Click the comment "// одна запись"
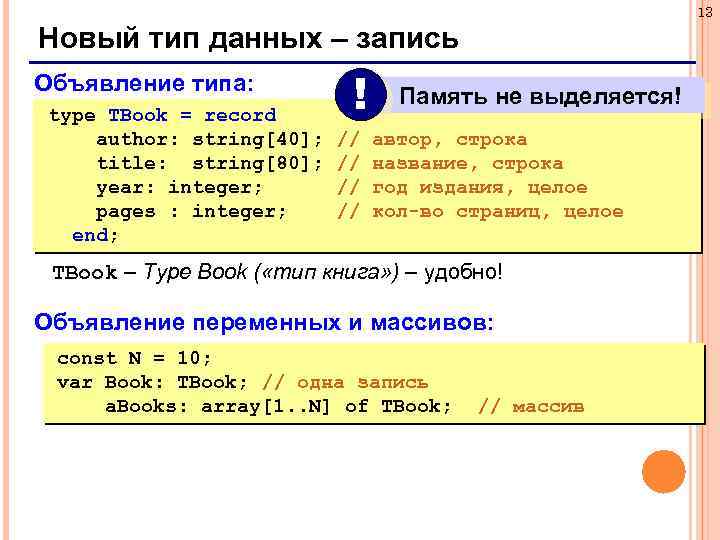720x540 pixels. [x=345, y=382]
